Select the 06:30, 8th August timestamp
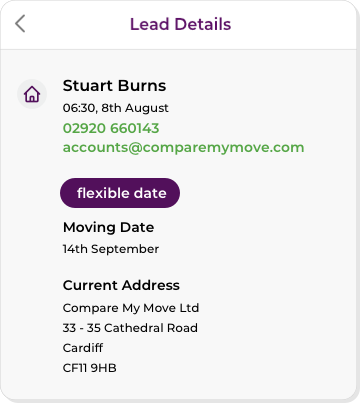This screenshot has height=403, width=360. click(x=116, y=108)
